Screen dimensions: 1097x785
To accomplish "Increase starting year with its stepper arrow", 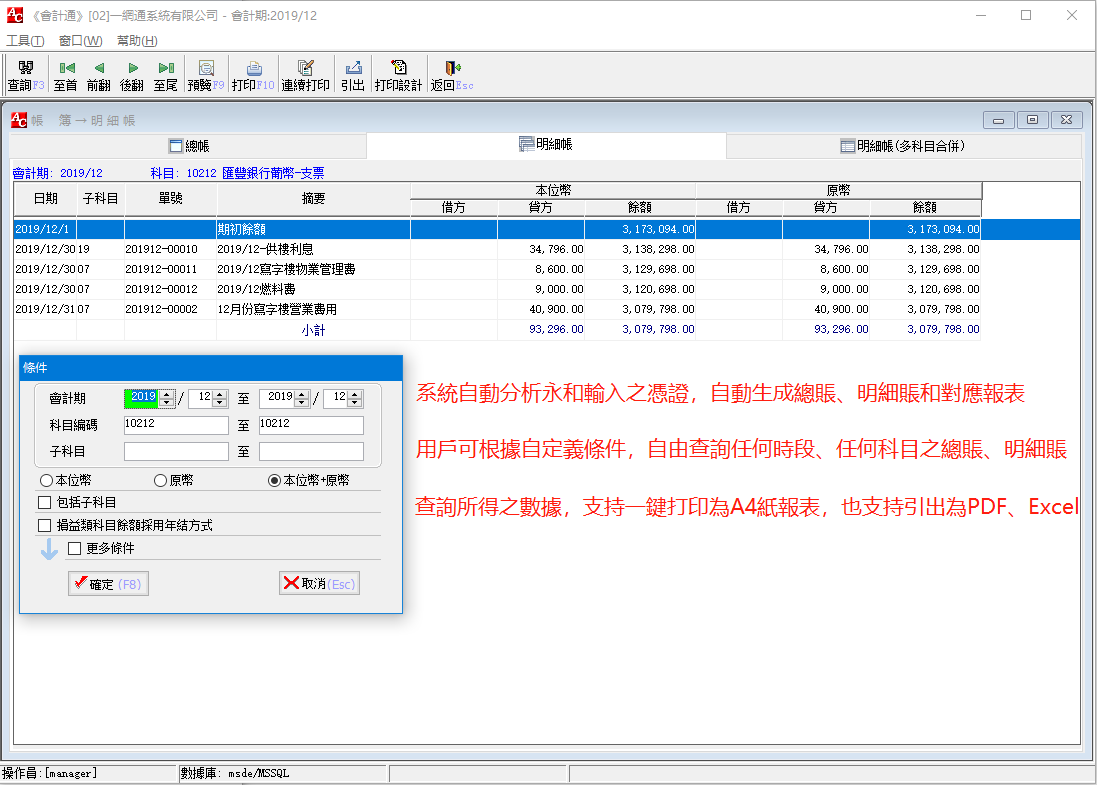I will [165, 392].
